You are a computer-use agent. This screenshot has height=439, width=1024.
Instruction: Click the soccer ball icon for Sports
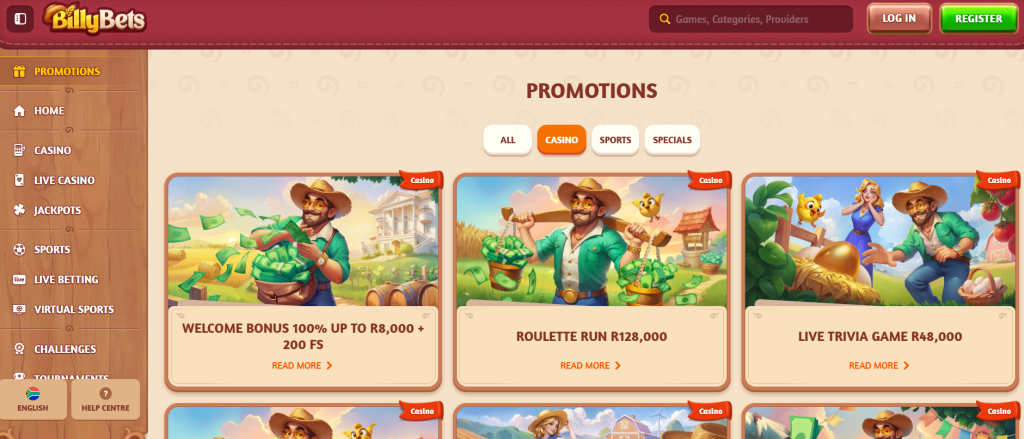tap(19, 250)
